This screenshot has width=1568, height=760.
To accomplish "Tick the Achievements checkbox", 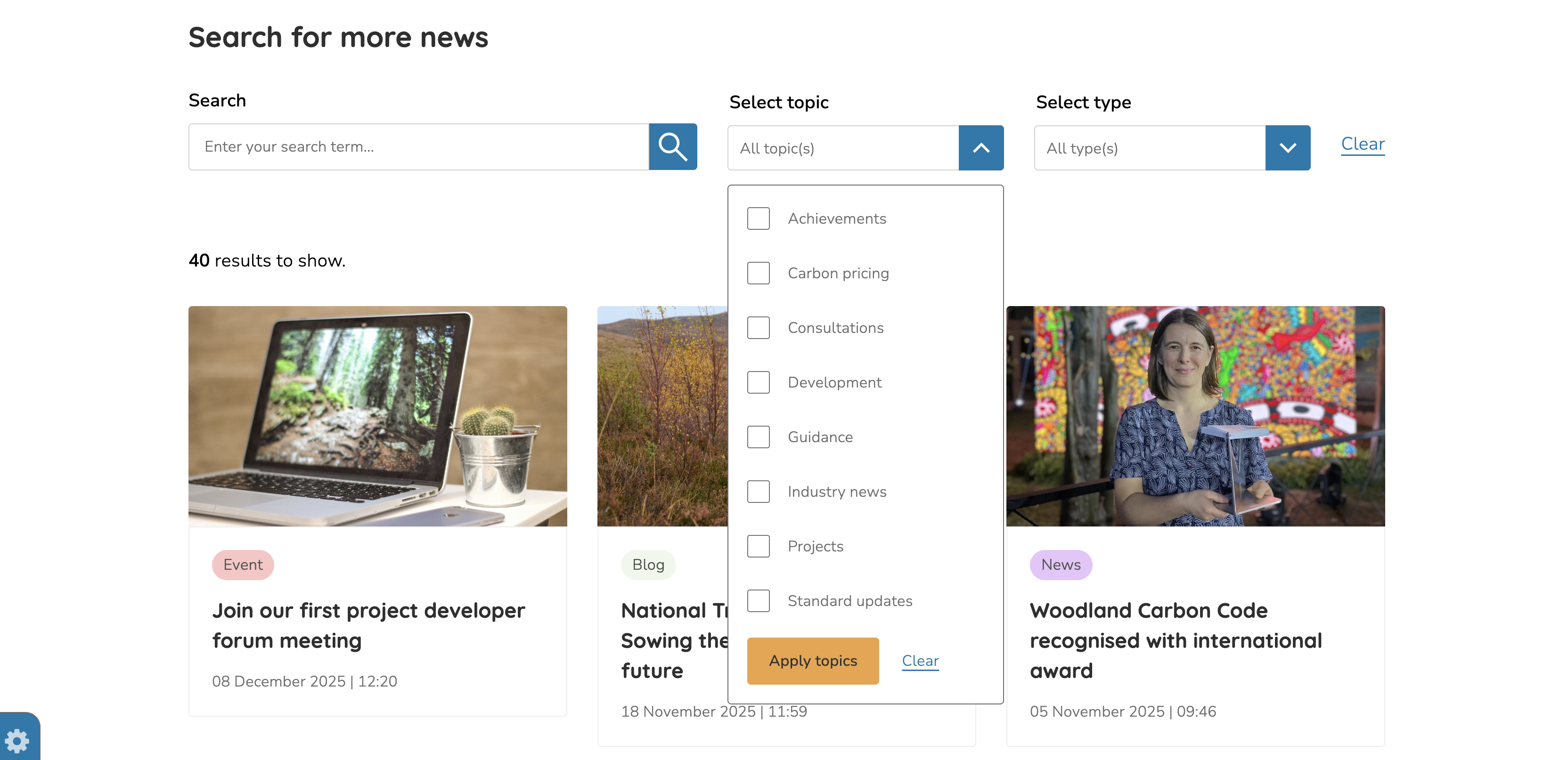I will (x=759, y=218).
